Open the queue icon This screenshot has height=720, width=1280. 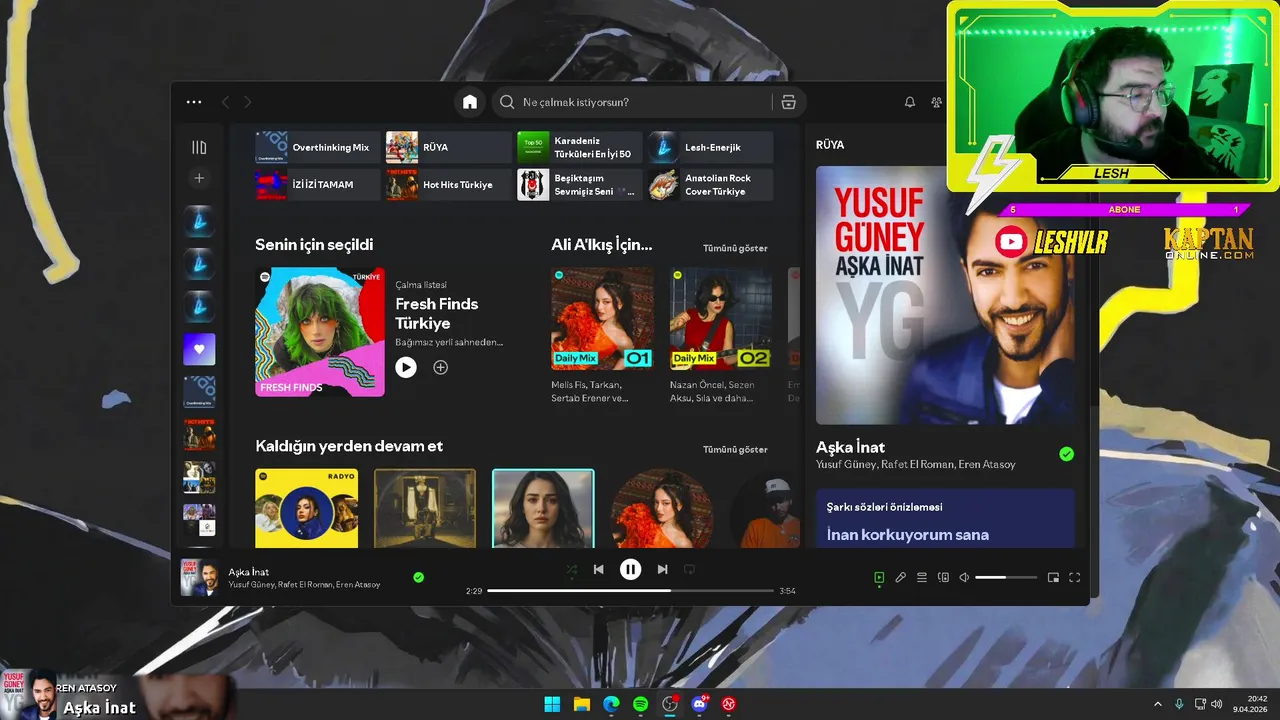click(922, 577)
